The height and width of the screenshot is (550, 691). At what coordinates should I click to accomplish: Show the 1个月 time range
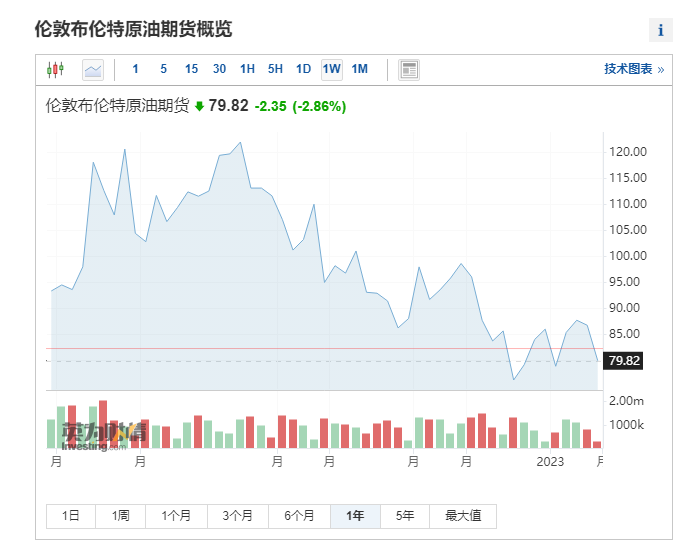click(176, 516)
